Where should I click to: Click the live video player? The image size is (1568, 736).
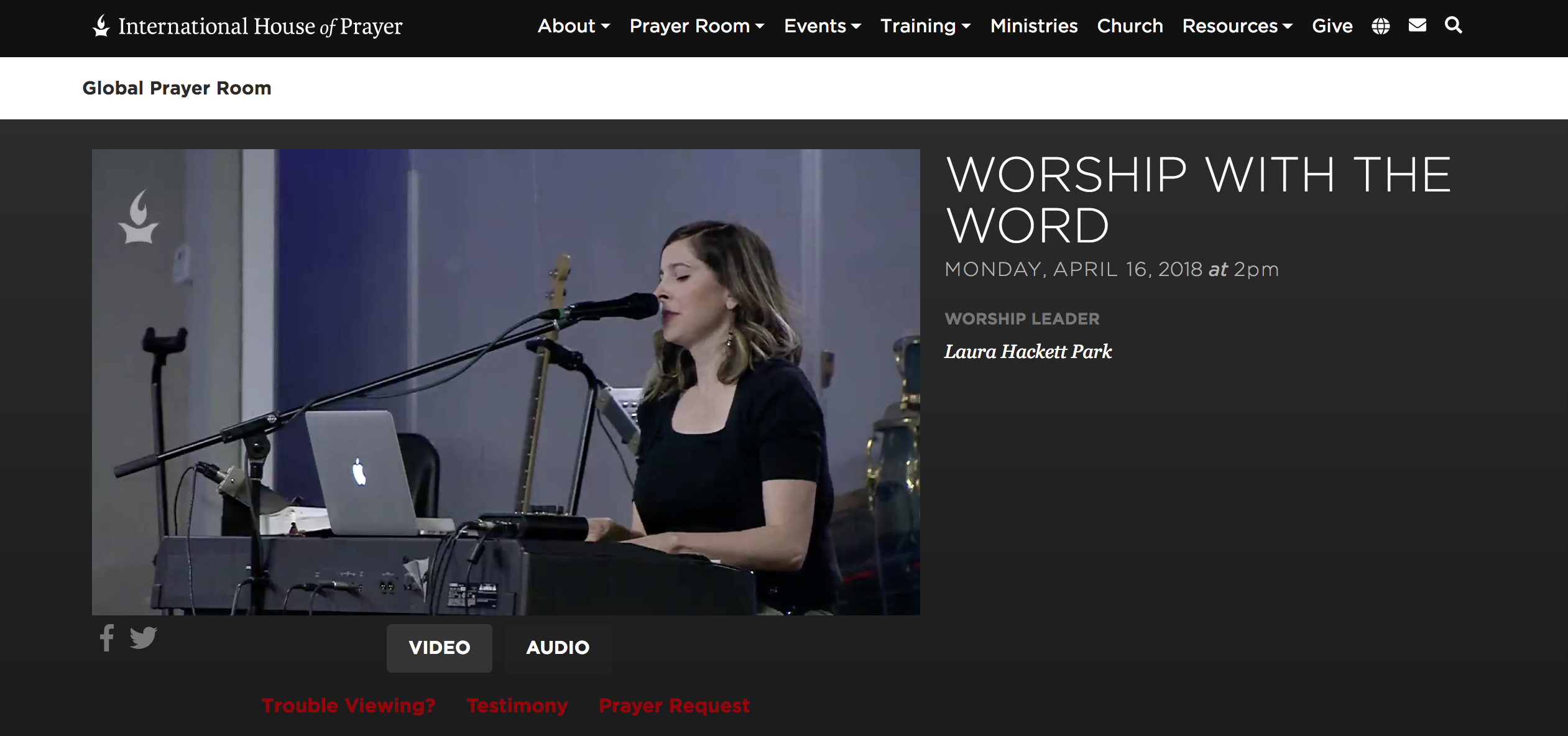[506, 382]
